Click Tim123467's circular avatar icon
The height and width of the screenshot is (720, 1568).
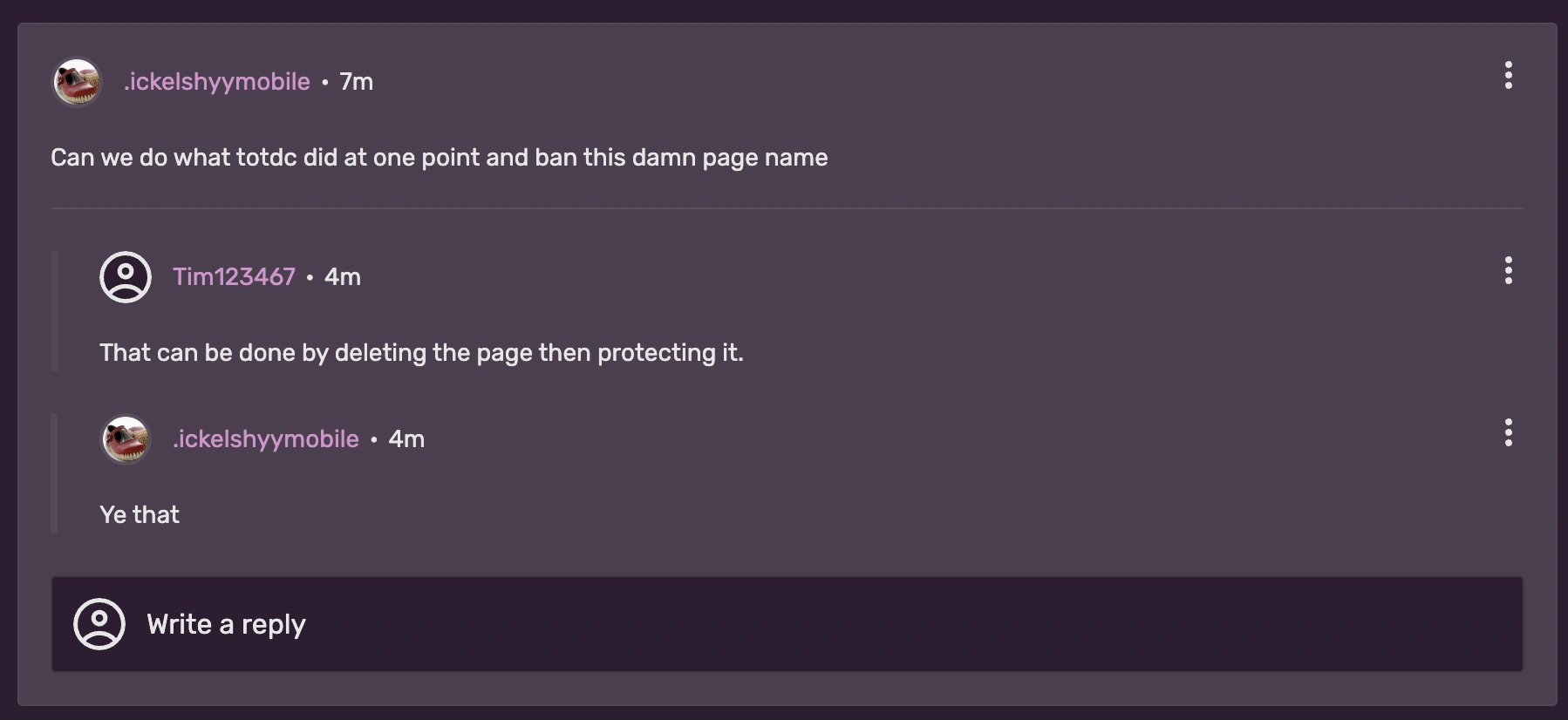tap(125, 277)
